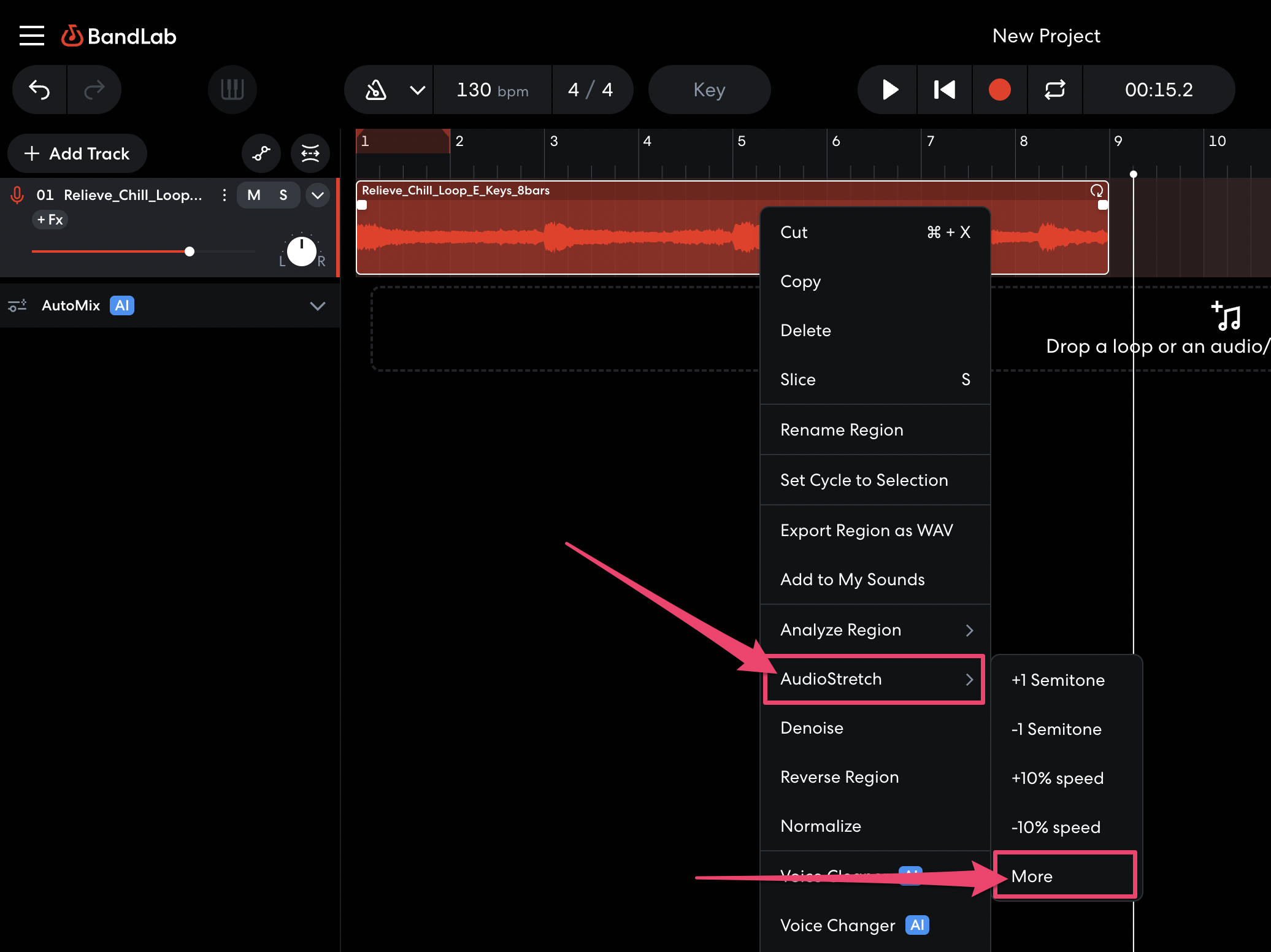Image resolution: width=1271 pixels, height=952 pixels.
Task: Click the Add Track button
Action: tap(77, 153)
